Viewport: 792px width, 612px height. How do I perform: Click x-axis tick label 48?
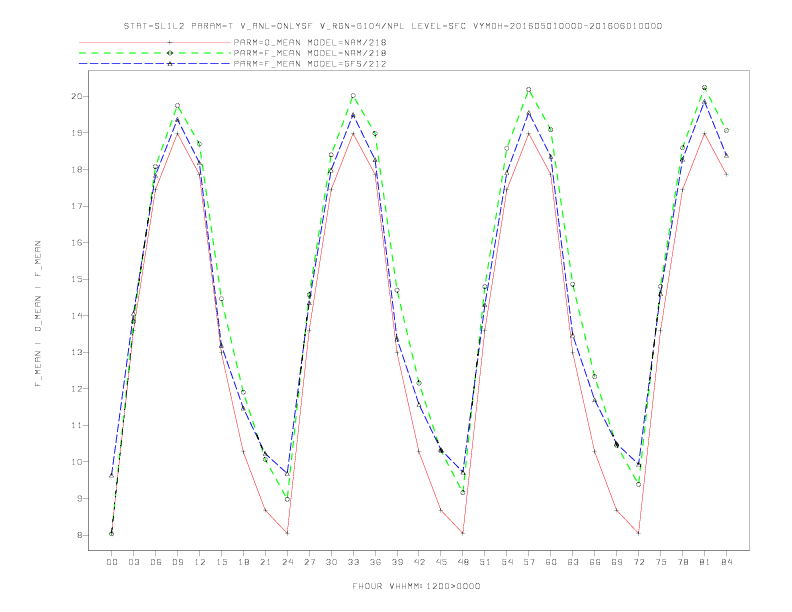(x=463, y=562)
